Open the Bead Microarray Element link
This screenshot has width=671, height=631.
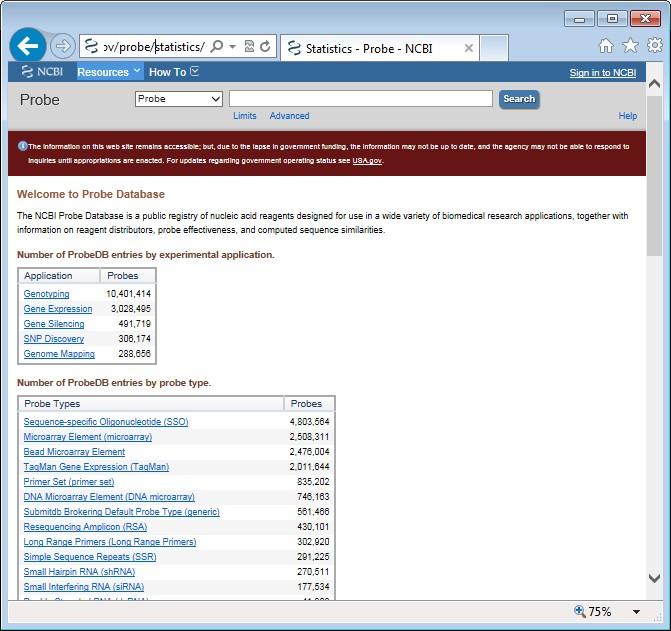pyautogui.click(x=74, y=452)
